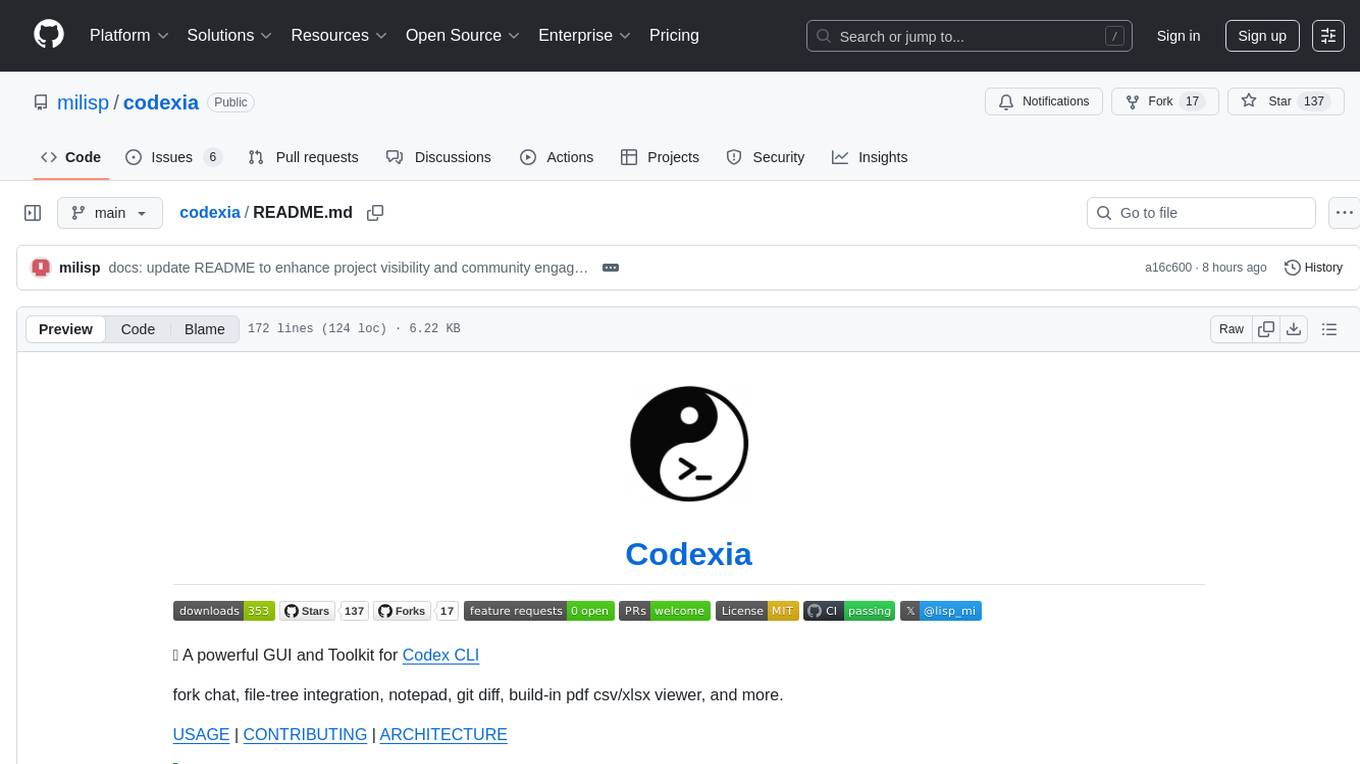Image resolution: width=1360 pixels, height=764 pixels.
Task: Open the codexia repository link in header
Action: 161,102
